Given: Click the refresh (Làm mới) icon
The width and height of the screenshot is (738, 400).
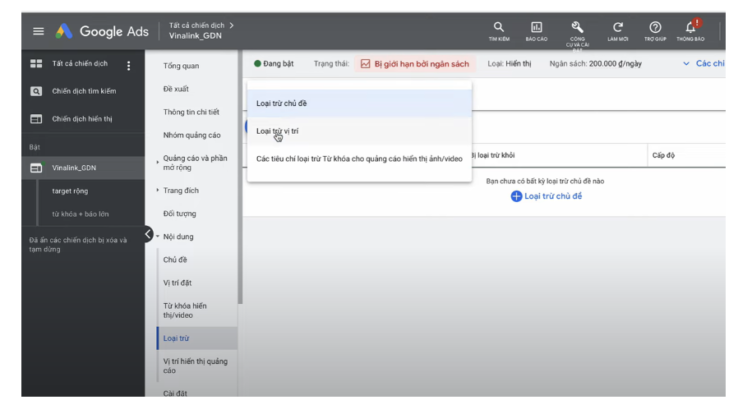Looking at the screenshot, I should tap(617, 30).
